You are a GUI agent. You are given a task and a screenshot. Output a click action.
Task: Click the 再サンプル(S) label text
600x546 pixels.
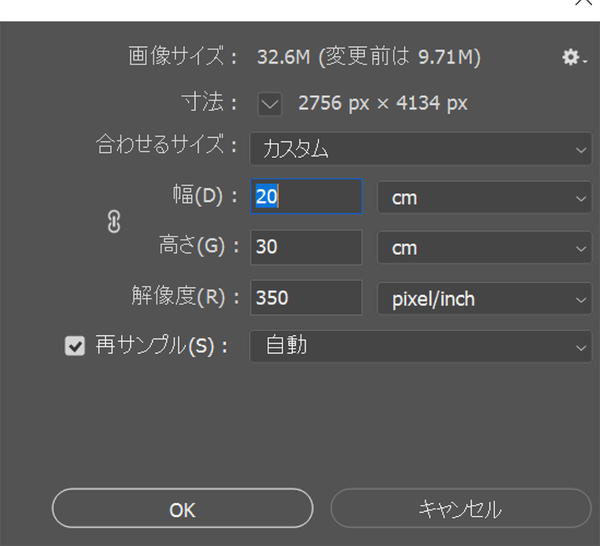[162, 347]
